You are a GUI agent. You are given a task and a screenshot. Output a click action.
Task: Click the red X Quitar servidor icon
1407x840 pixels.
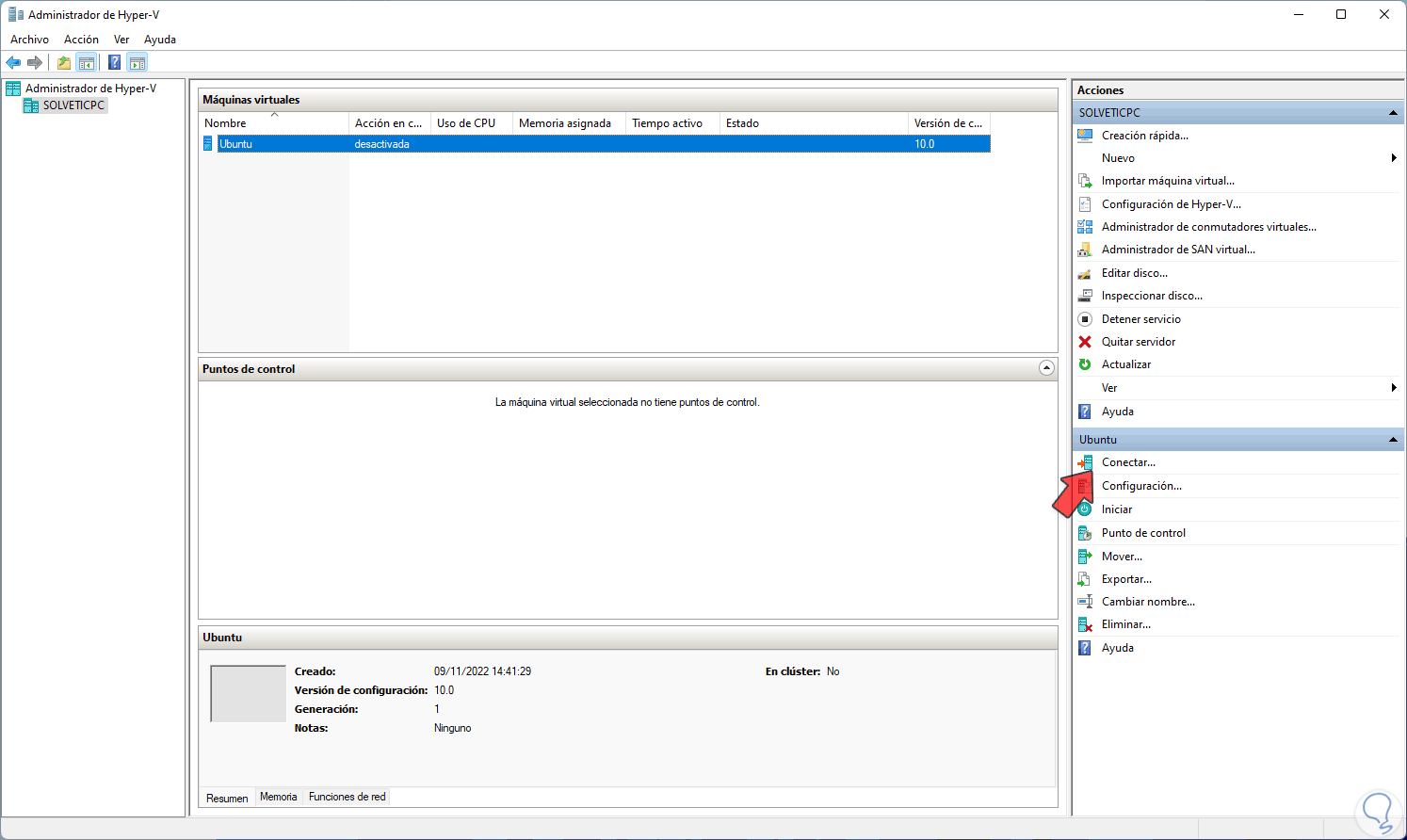coord(1085,342)
